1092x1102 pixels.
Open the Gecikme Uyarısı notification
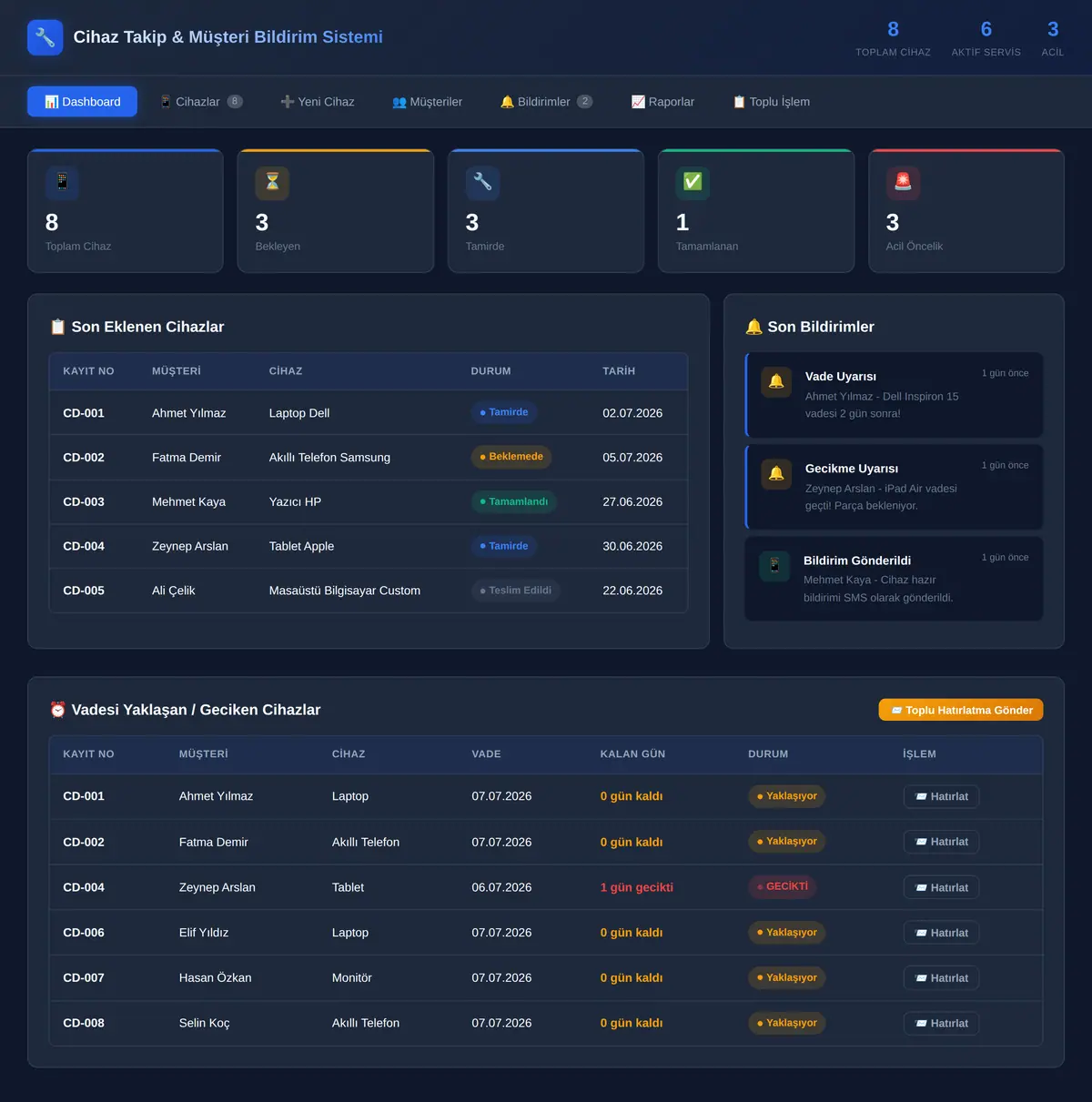[x=894, y=487]
